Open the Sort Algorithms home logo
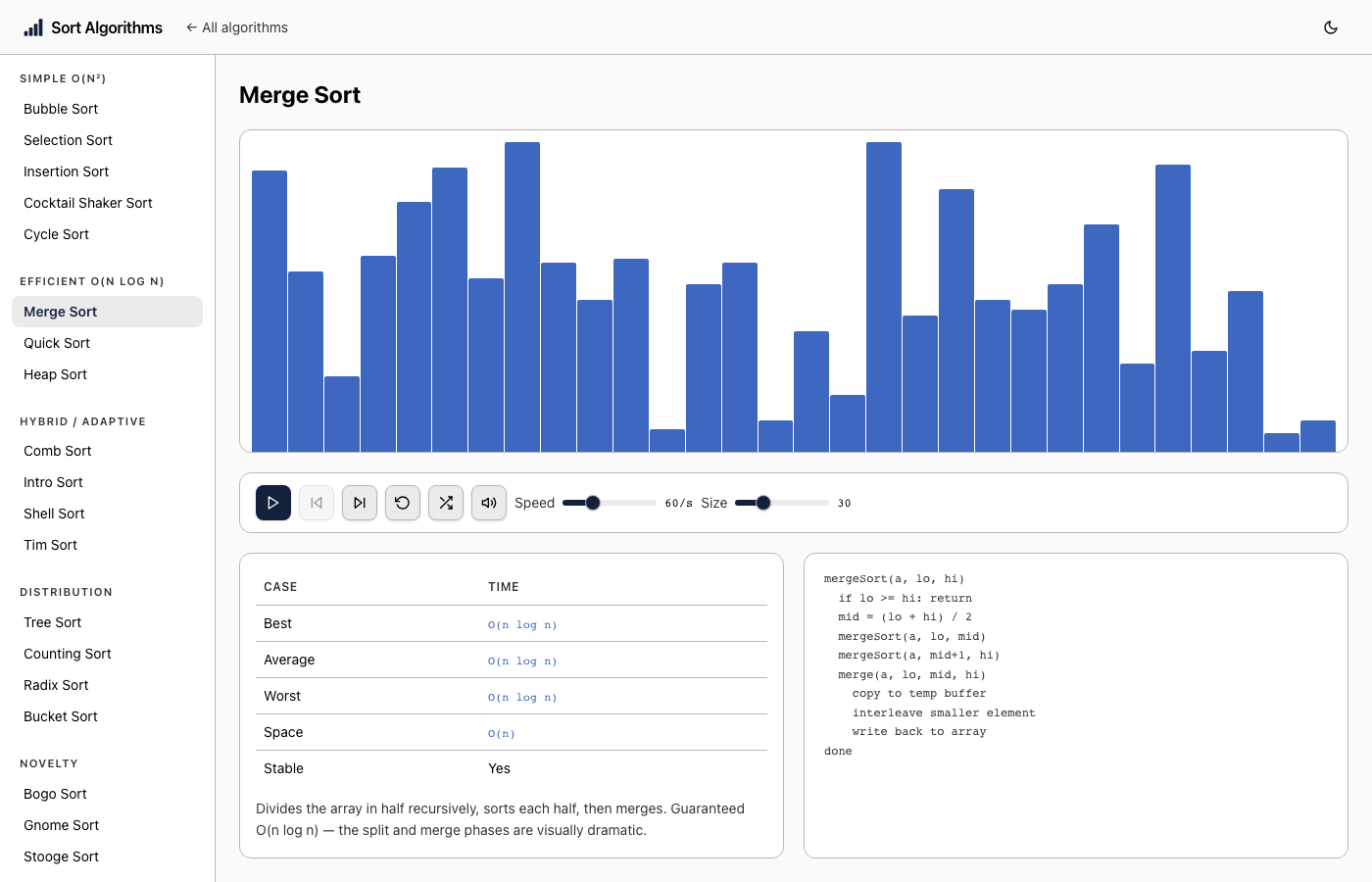1372x882 pixels. pos(93,27)
